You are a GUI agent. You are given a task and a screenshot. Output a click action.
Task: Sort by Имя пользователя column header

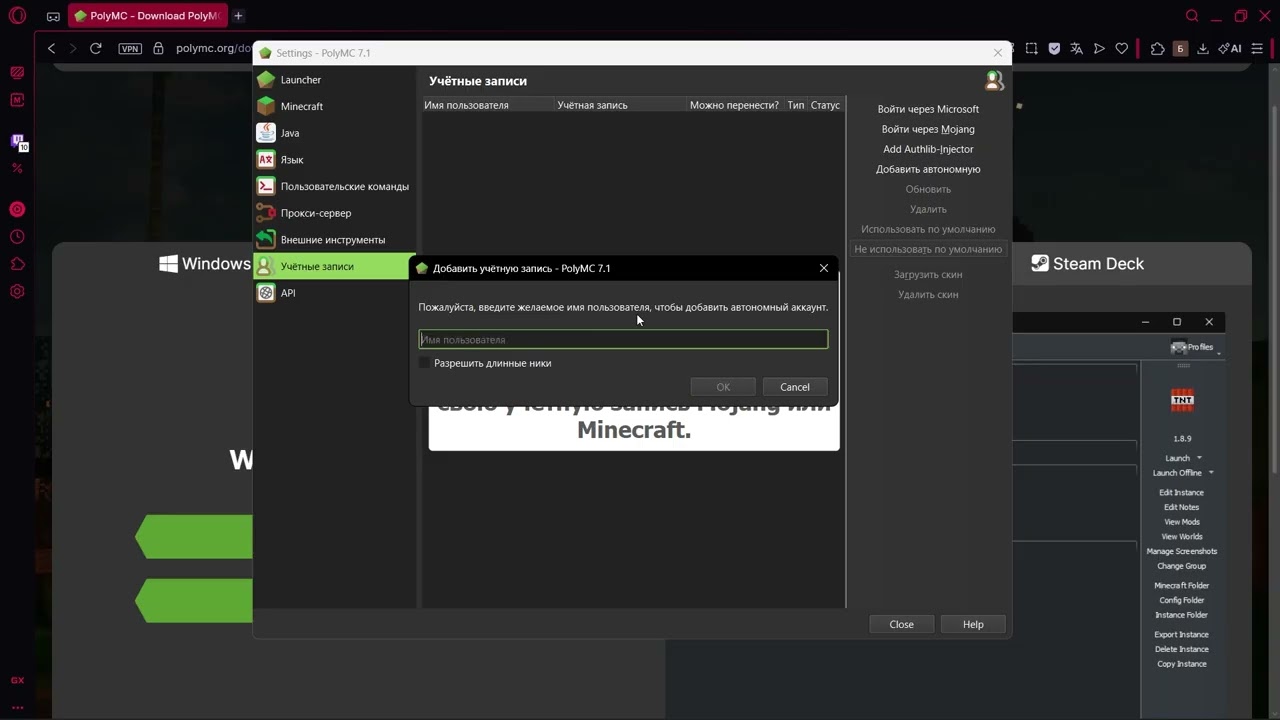488,105
